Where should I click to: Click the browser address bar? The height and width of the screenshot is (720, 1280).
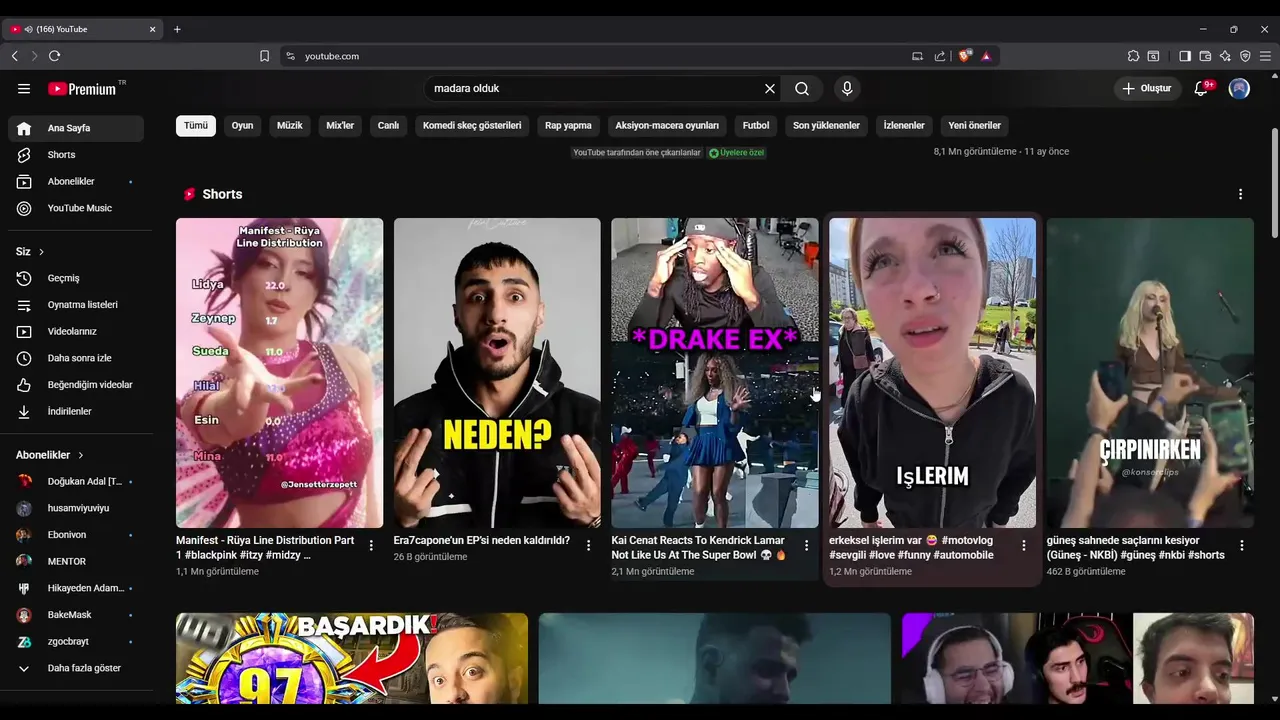pyautogui.click(x=600, y=56)
